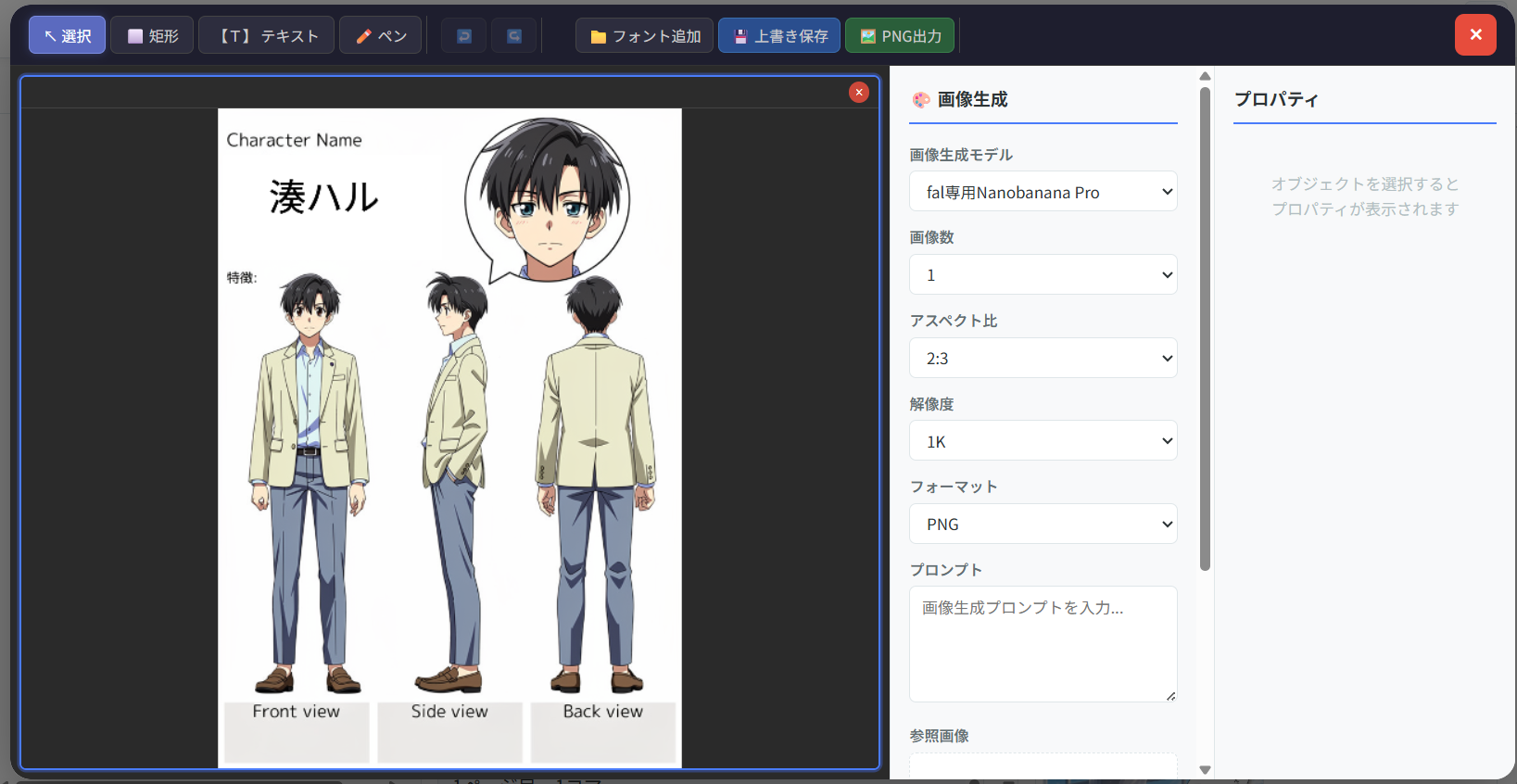The image size is (1517, 784).
Task: Click the scrollbar up arrow in generation panel
Action: click(x=1205, y=76)
